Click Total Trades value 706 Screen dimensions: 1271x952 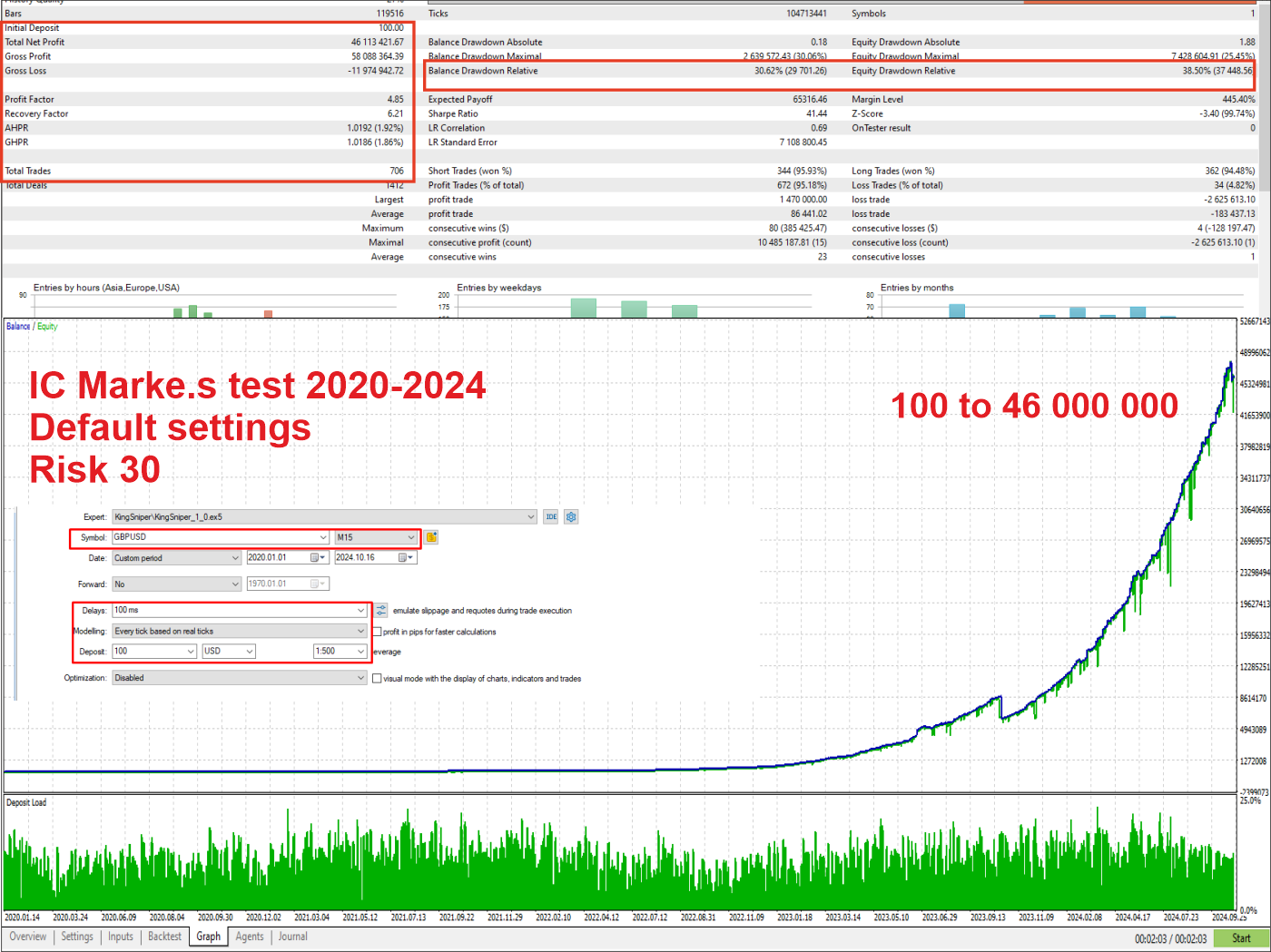tap(397, 171)
